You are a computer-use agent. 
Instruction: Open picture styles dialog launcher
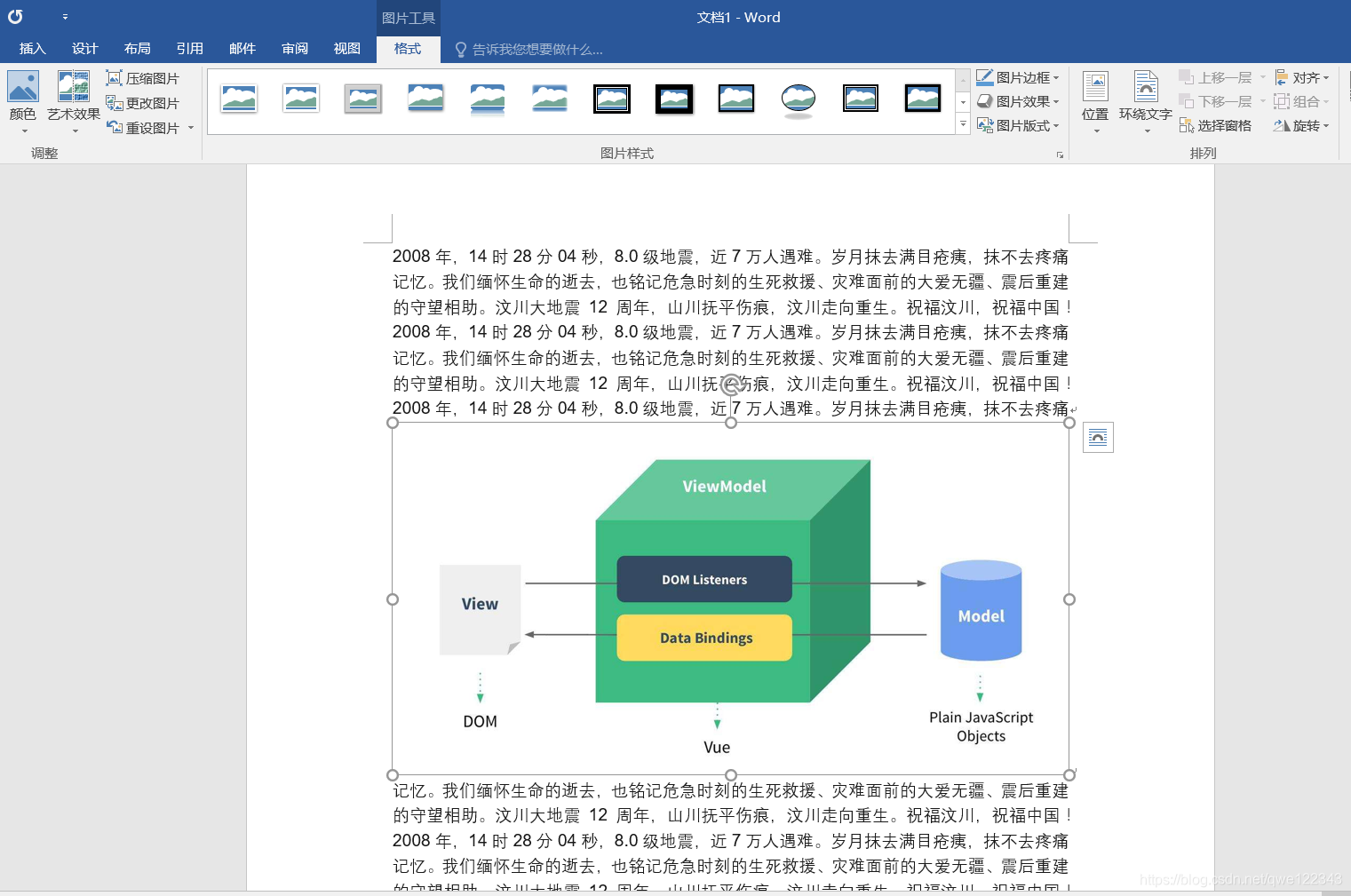[1060, 155]
